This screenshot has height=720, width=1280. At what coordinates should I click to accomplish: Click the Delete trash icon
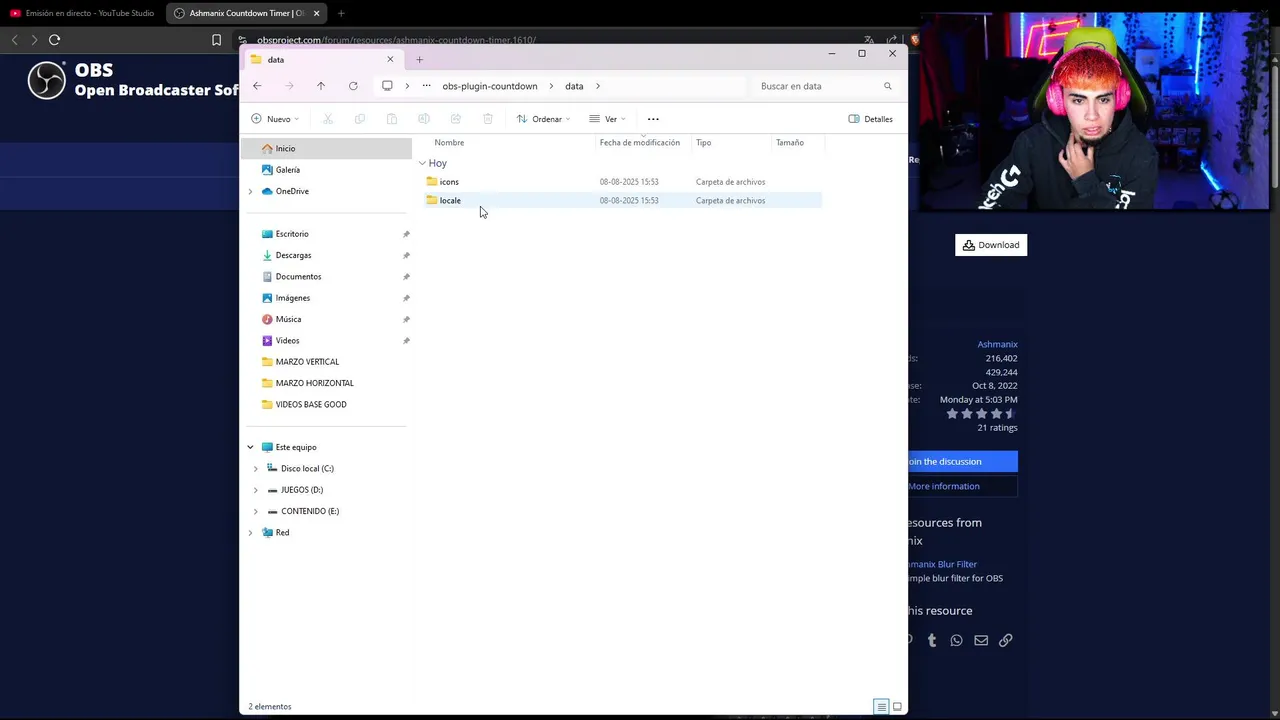pos(488,119)
